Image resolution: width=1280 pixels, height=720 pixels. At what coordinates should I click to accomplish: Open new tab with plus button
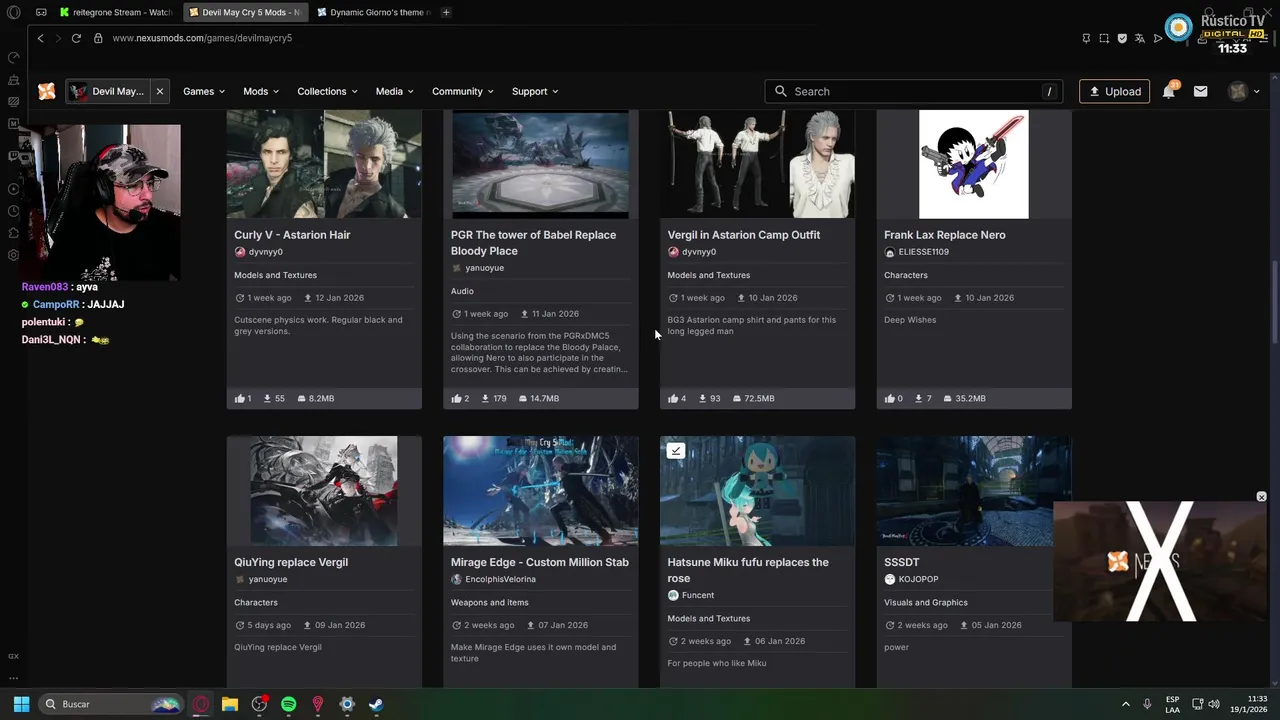coord(446,12)
